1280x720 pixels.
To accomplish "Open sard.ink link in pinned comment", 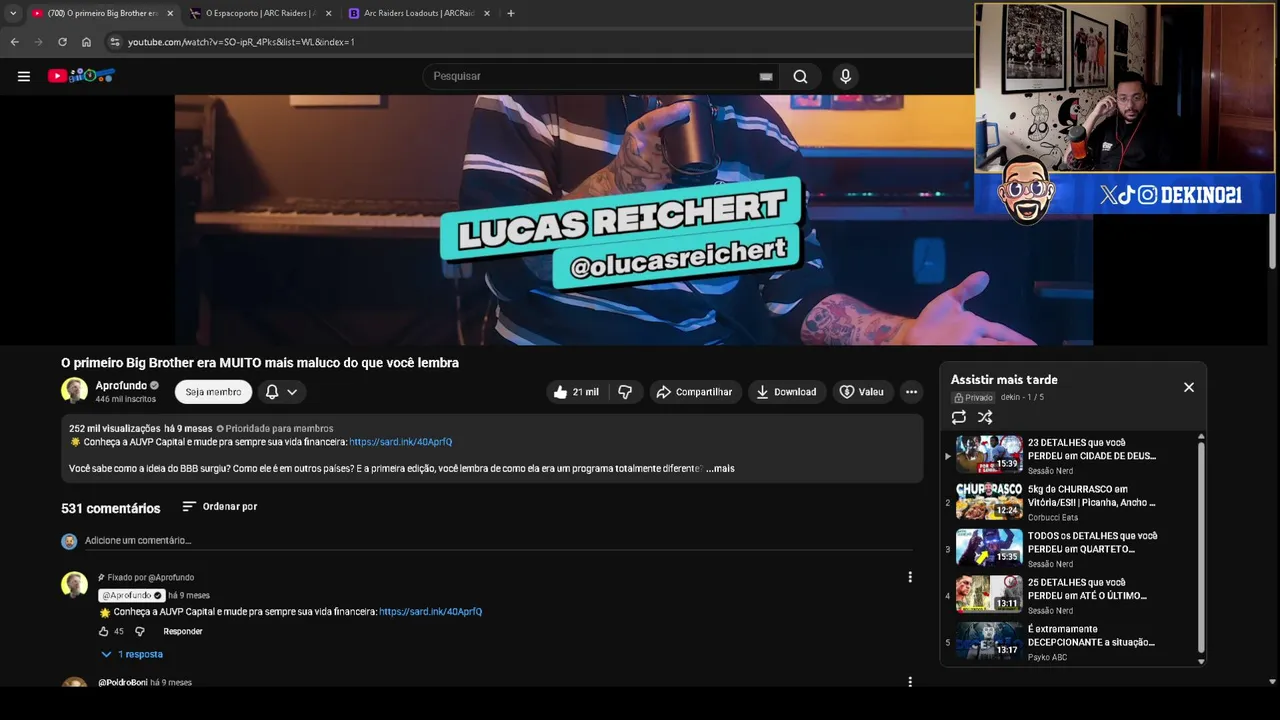I will 430,612.
